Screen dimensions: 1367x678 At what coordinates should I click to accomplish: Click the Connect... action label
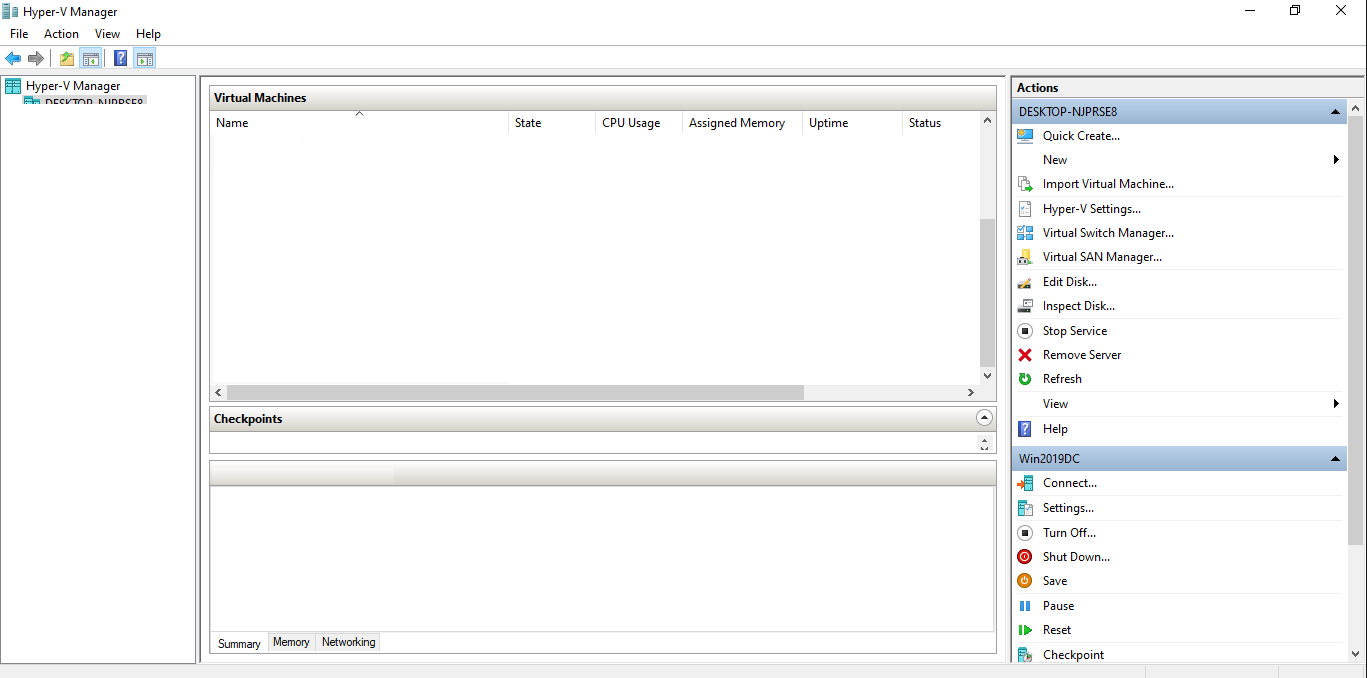point(1070,483)
